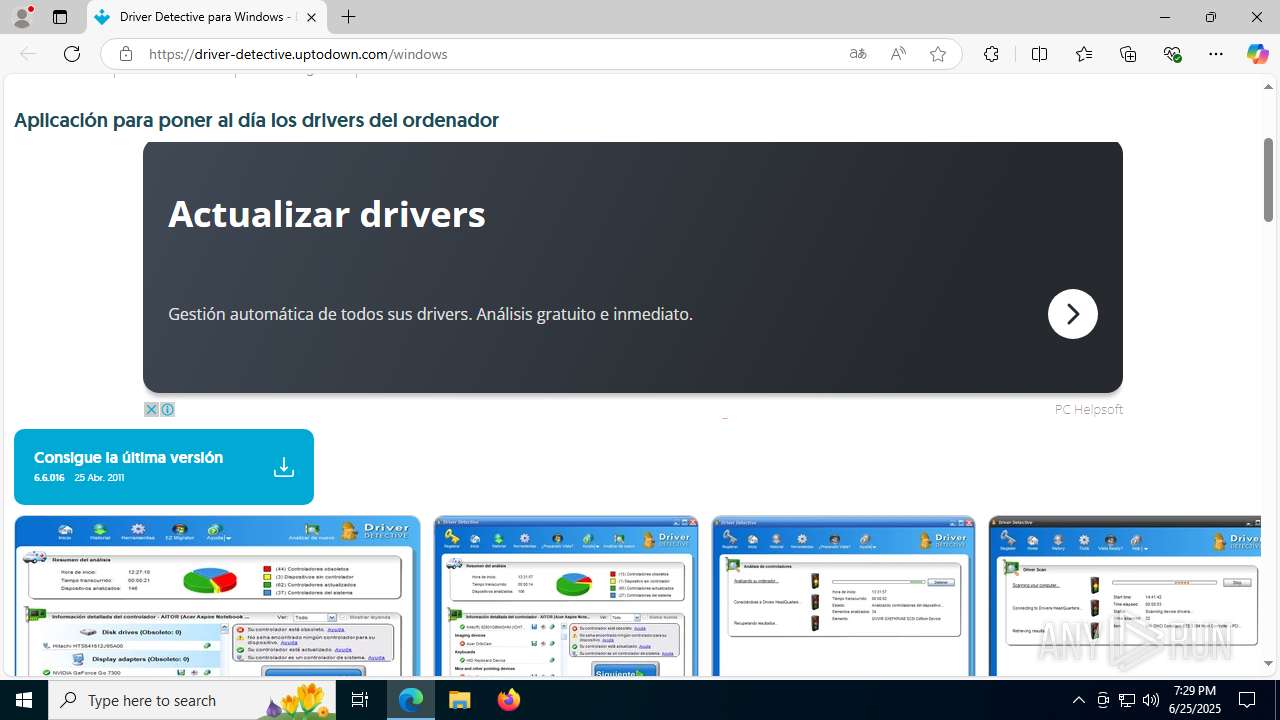
Task: Click the page scrollbar thumb
Action: (x=1268, y=180)
